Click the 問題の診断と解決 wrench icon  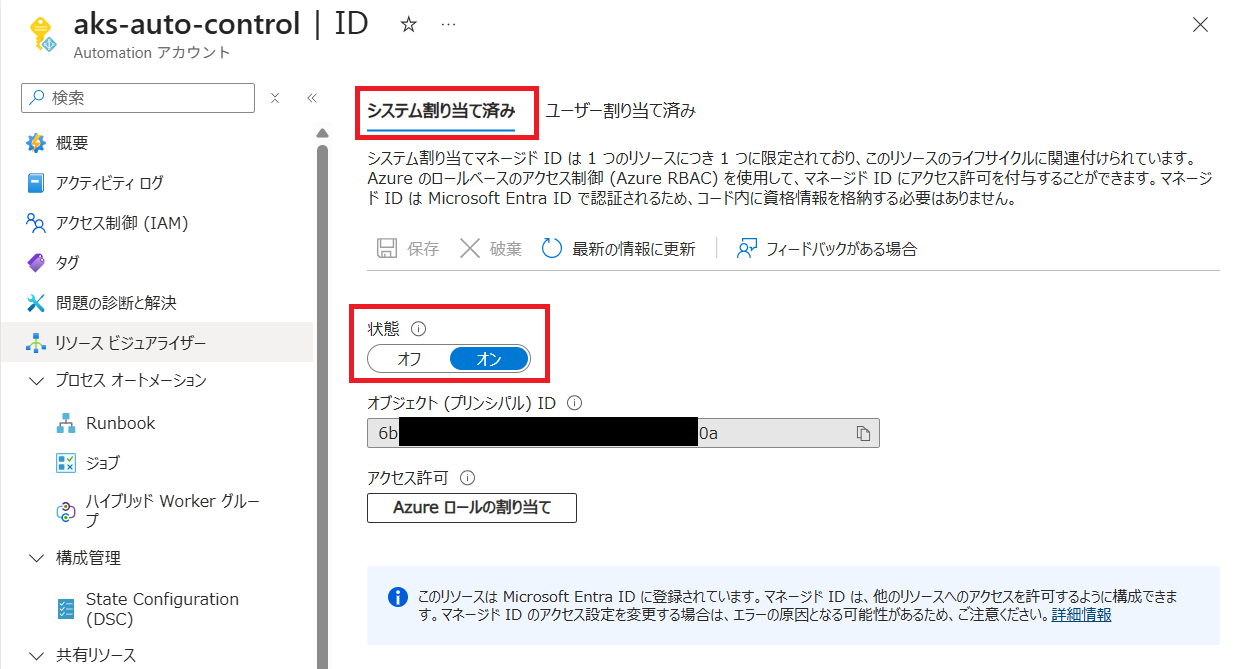[x=36, y=303]
